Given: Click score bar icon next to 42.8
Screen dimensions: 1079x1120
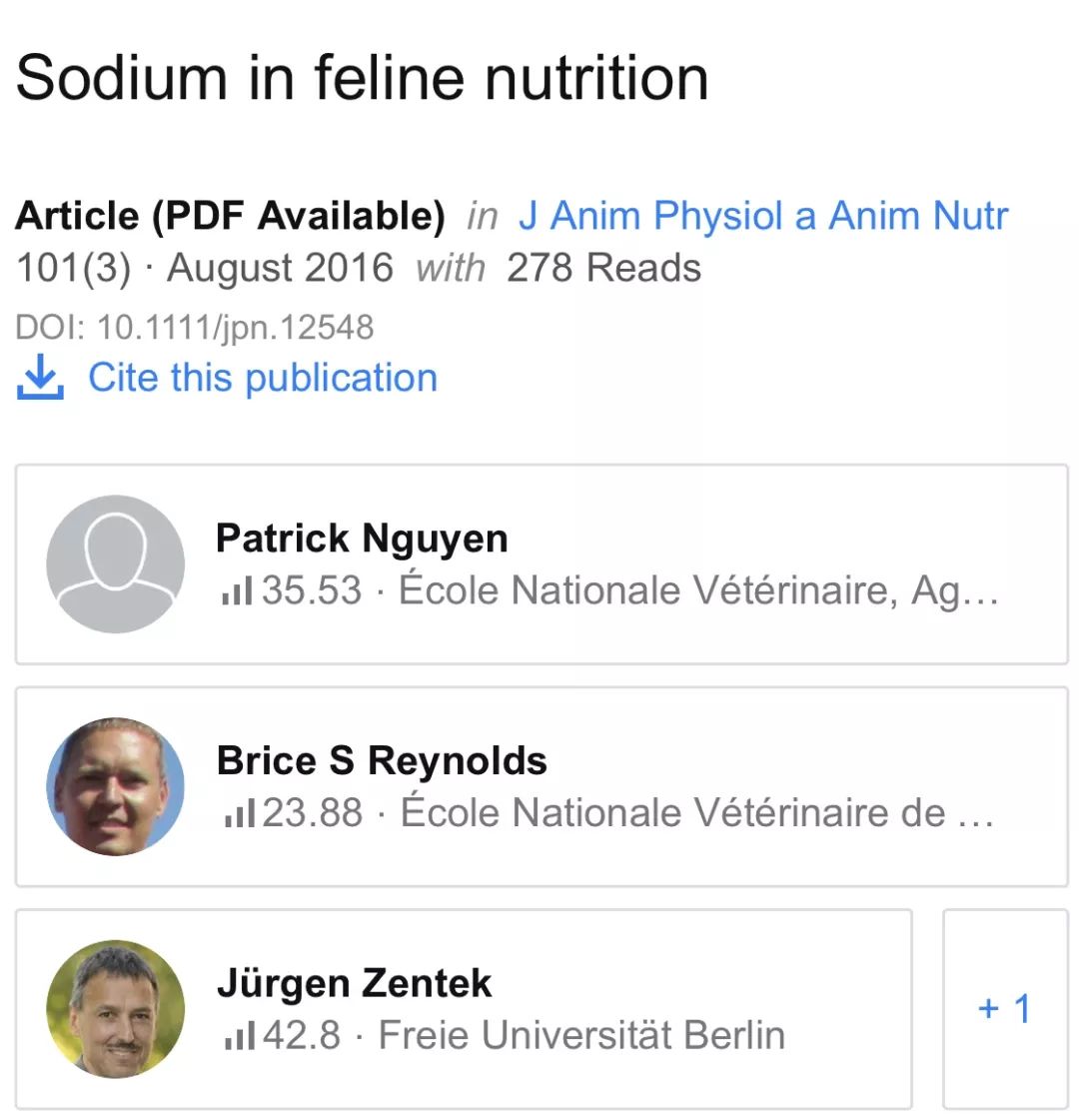Looking at the screenshot, I should coord(238,1036).
